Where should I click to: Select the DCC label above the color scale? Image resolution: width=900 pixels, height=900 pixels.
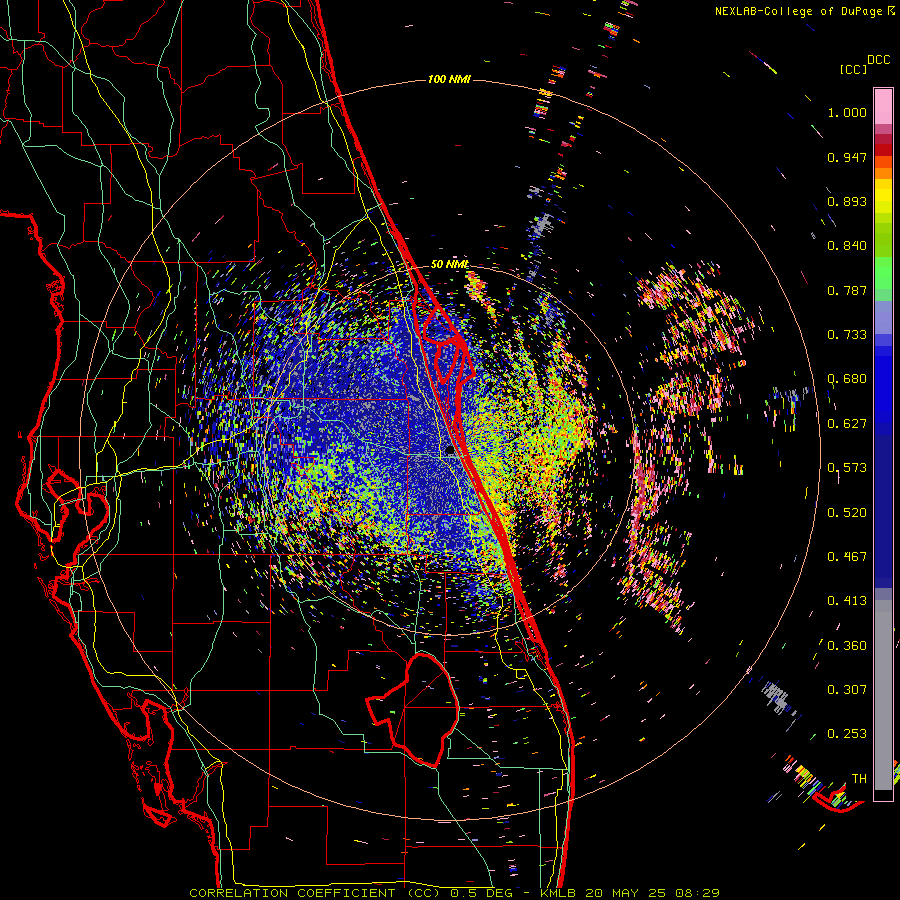879,60
